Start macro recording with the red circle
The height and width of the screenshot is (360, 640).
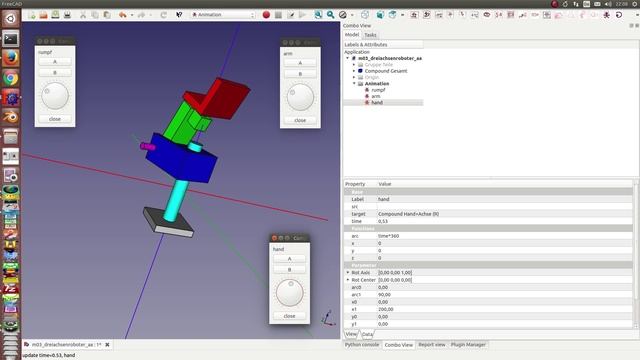(x=266, y=15)
